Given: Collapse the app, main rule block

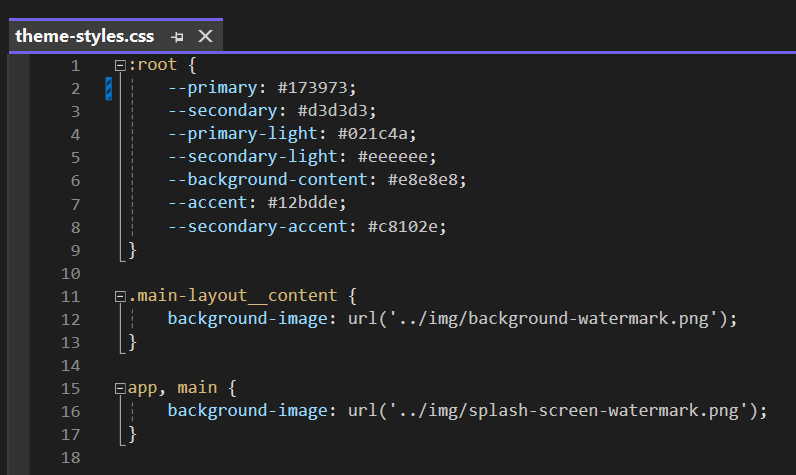Looking at the screenshot, I should 121,388.
